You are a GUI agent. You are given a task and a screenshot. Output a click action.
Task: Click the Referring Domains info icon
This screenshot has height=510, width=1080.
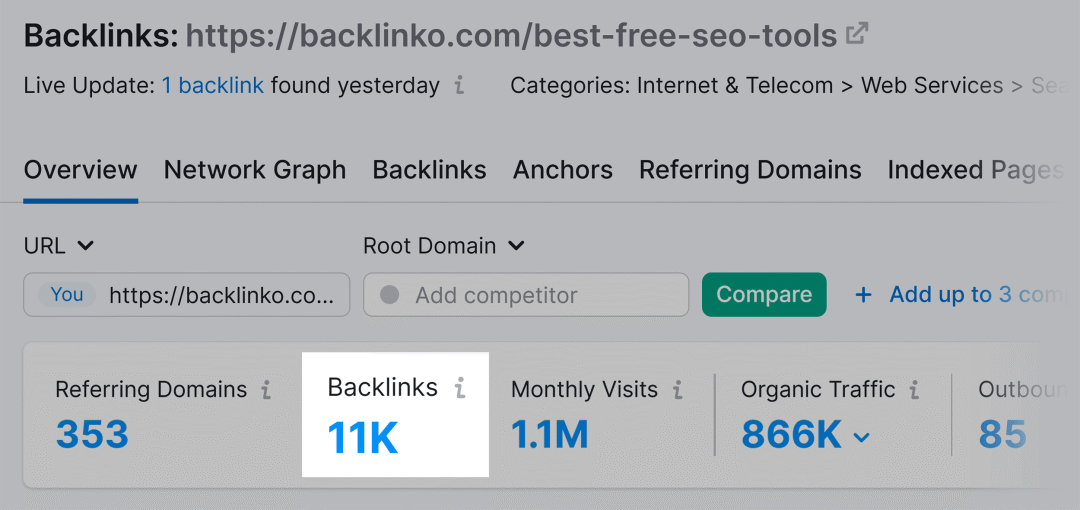tap(266, 390)
